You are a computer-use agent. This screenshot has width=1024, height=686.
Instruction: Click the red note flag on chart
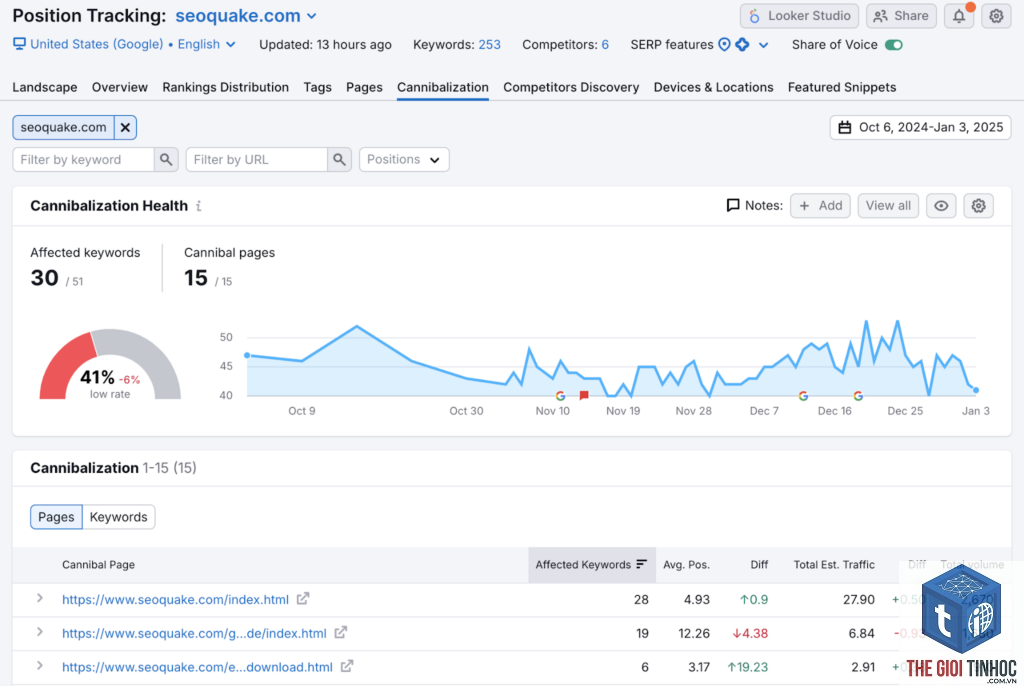coord(584,395)
